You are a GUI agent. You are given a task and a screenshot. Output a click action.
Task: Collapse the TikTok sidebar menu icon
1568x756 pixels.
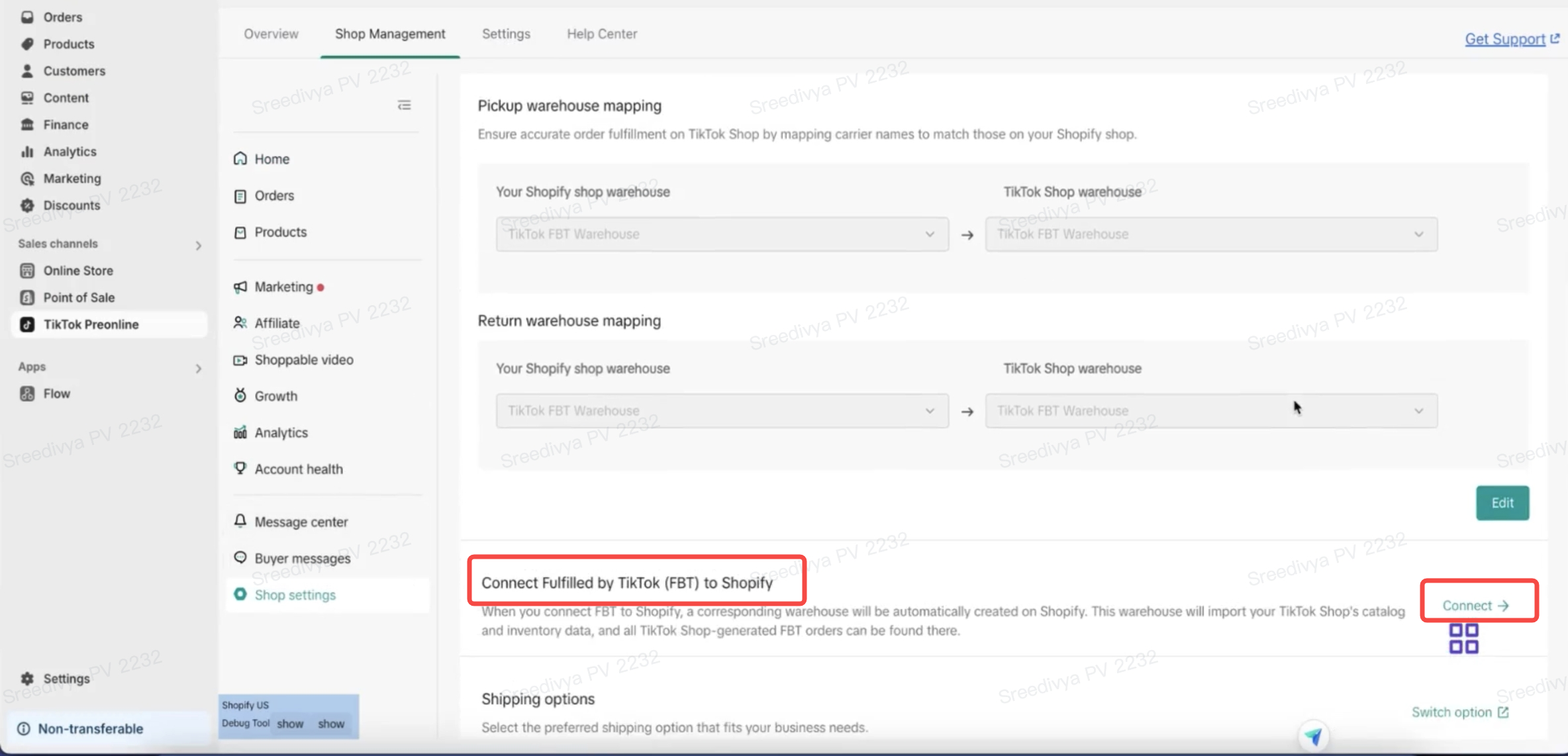pyautogui.click(x=404, y=105)
